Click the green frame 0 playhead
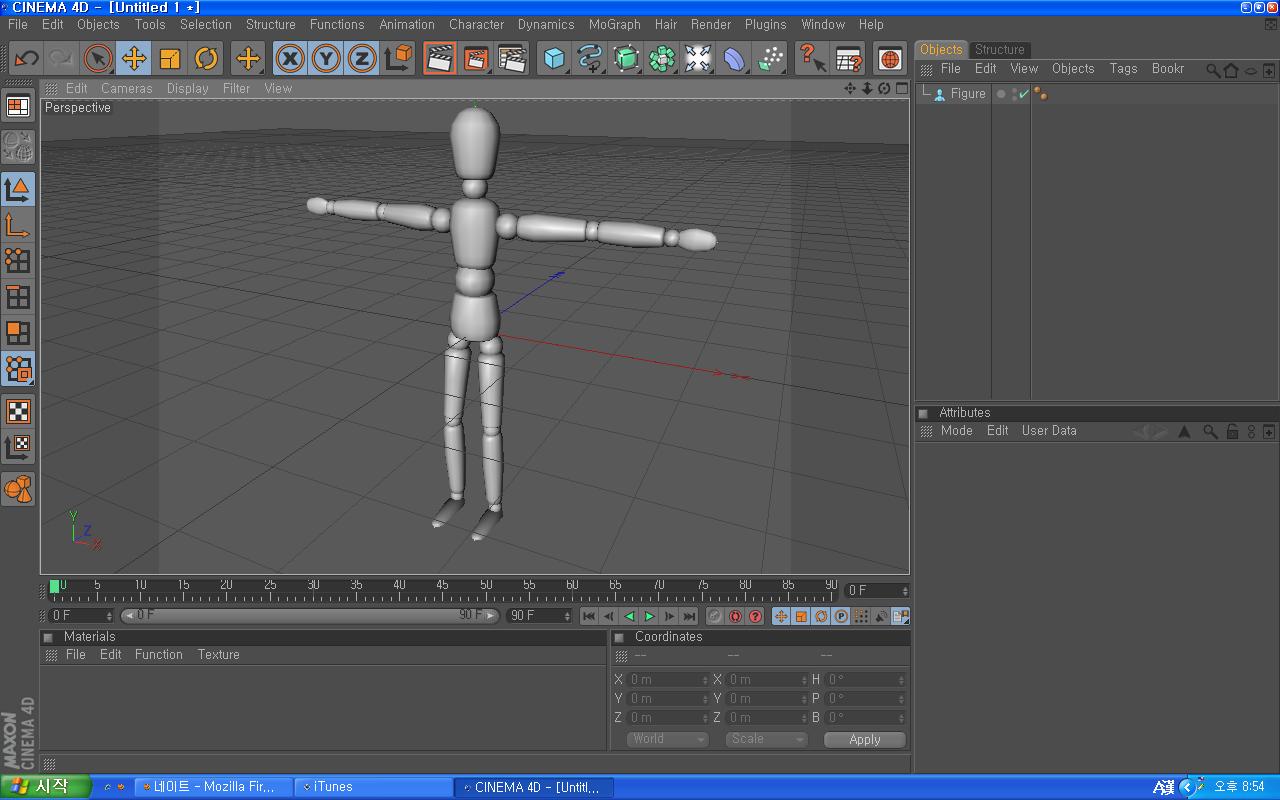 point(54,586)
